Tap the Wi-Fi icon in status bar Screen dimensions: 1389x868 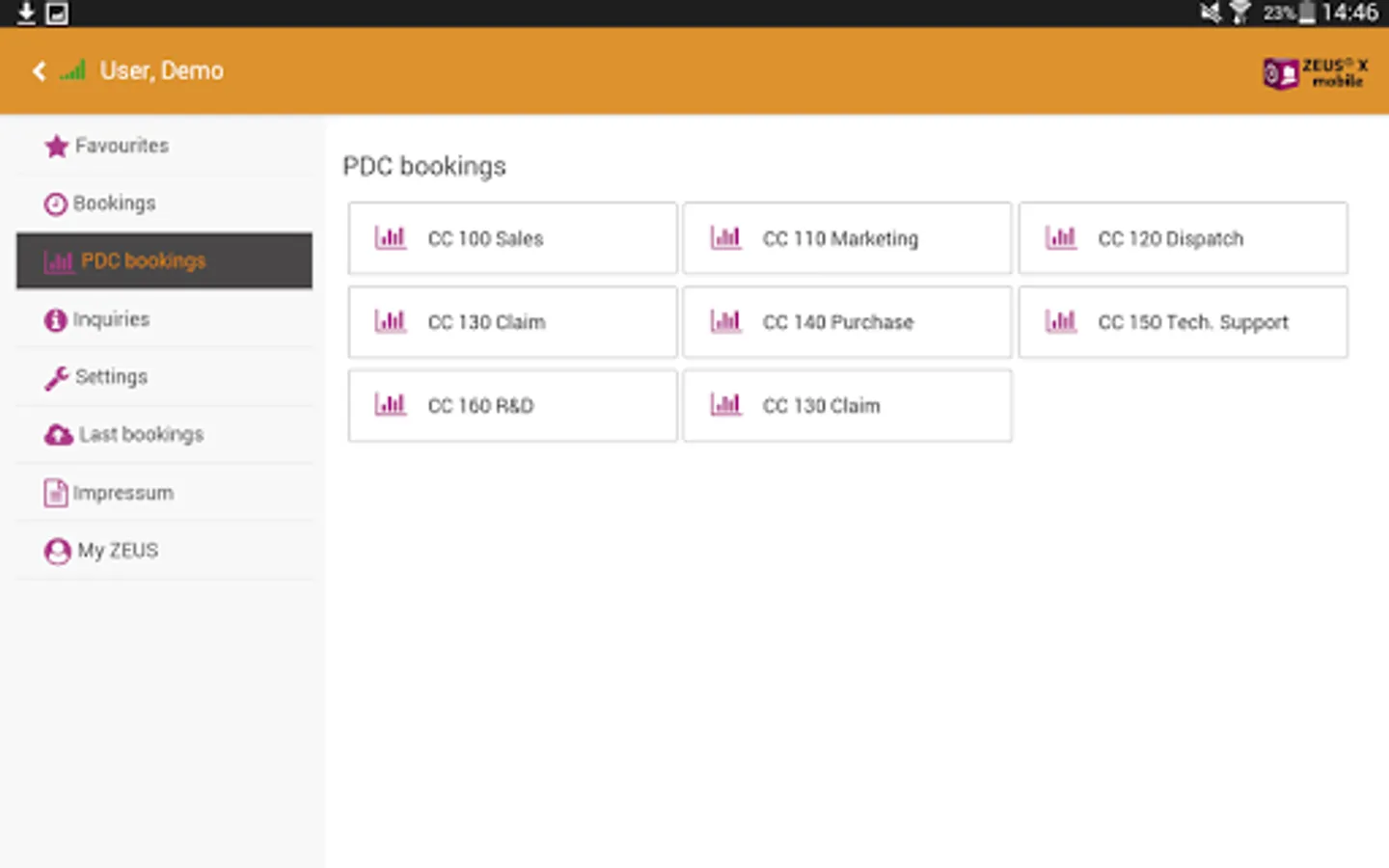(x=1240, y=13)
